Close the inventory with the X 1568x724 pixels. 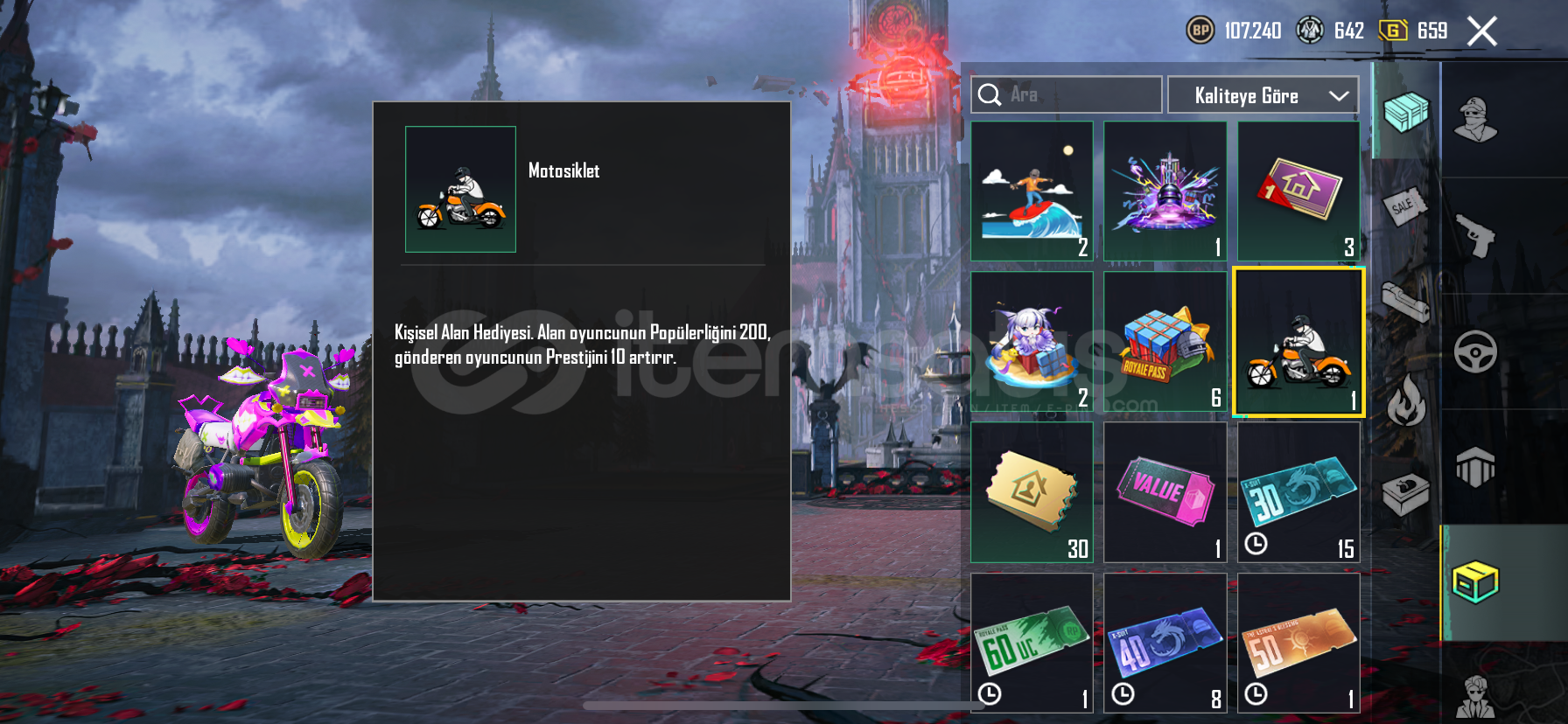coord(1481,31)
